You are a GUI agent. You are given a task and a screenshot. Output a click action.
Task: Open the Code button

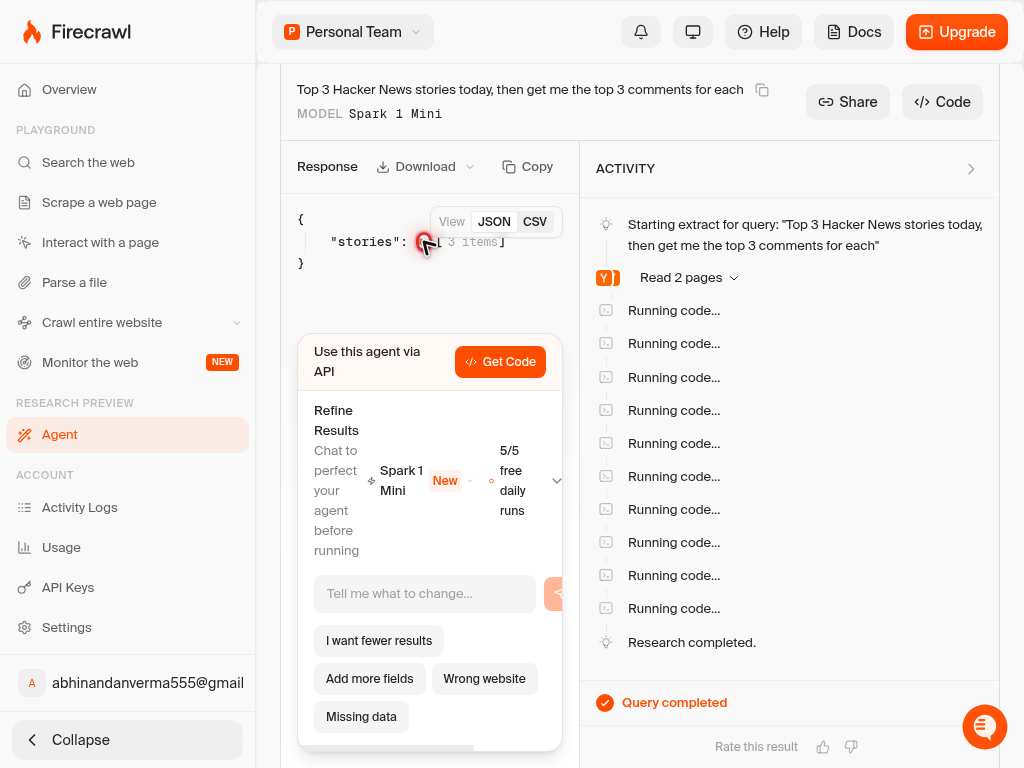tap(942, 102)
